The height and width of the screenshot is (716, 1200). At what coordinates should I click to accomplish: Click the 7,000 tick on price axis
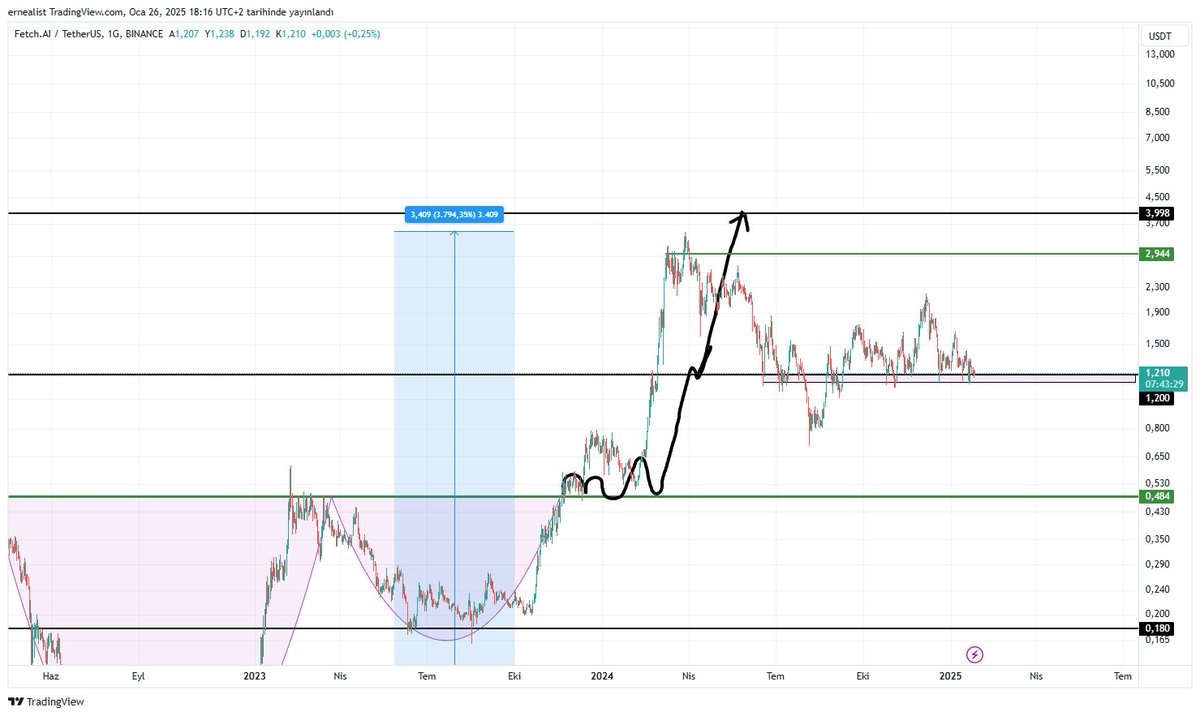1159,137
